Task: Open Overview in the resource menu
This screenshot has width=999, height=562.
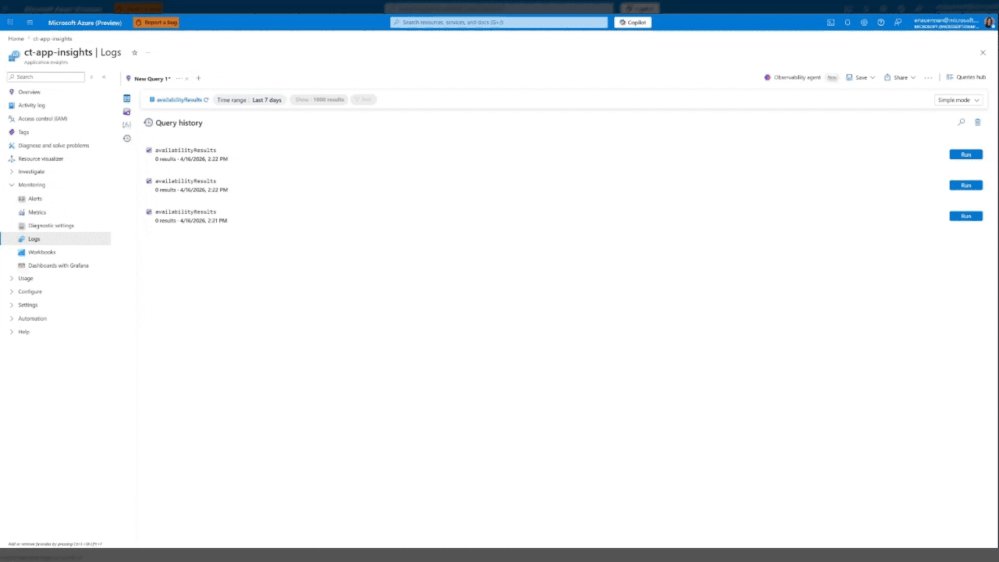Action: tap(29, 92)
